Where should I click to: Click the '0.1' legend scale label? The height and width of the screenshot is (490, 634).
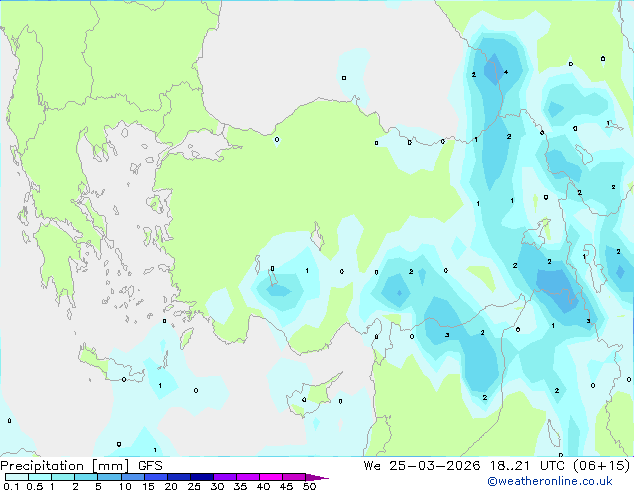pyautogui.click(x=11, y=486)
